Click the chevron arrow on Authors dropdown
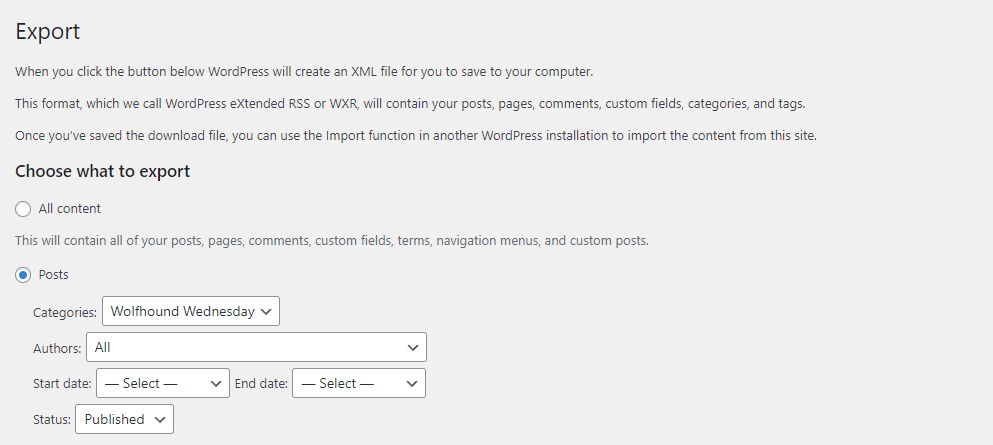The image size is (993, 445). pos(413,347)
